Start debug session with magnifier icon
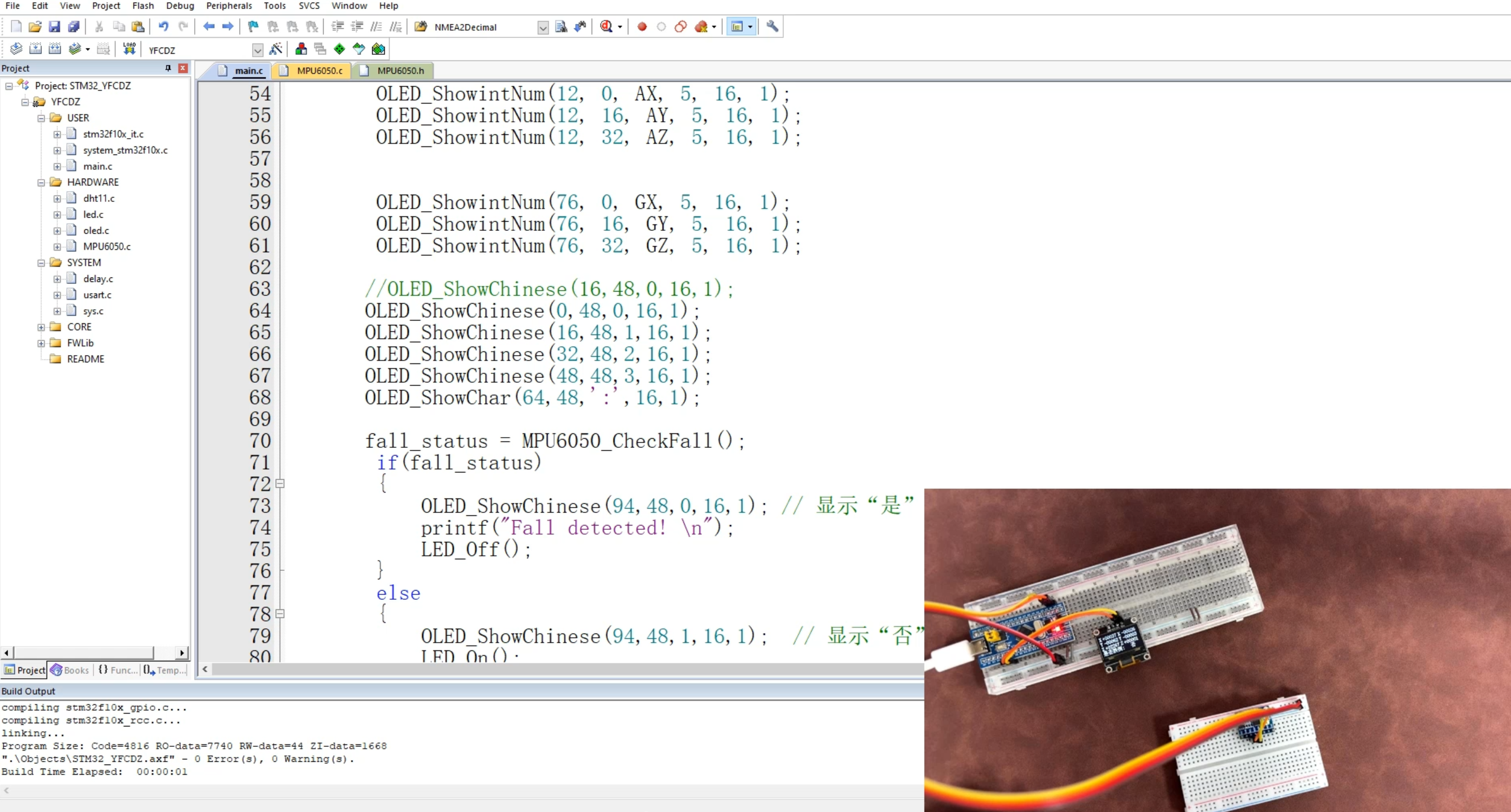Image resolution: width=1511 pixels, height=812 pixels. (607, 27)
